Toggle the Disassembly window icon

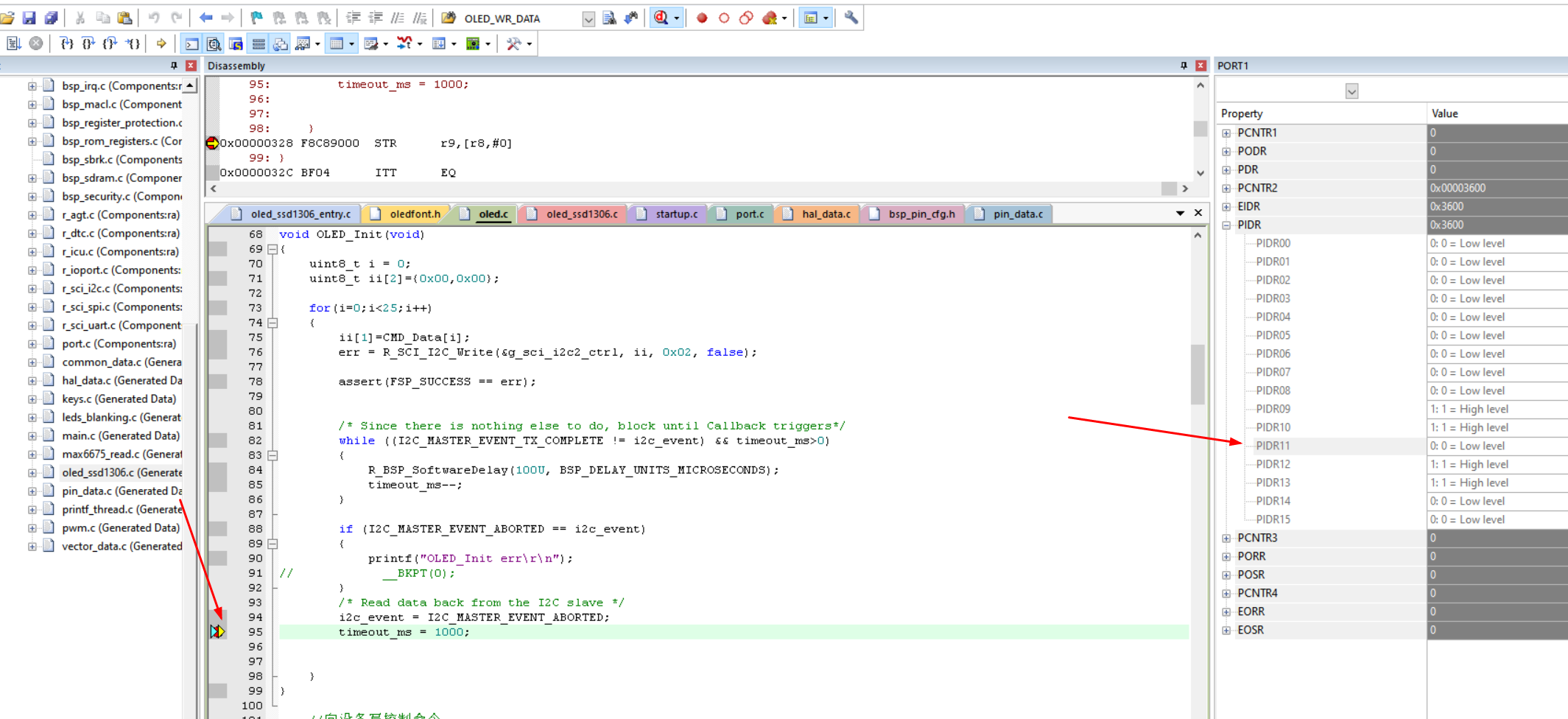click(214, 43)
